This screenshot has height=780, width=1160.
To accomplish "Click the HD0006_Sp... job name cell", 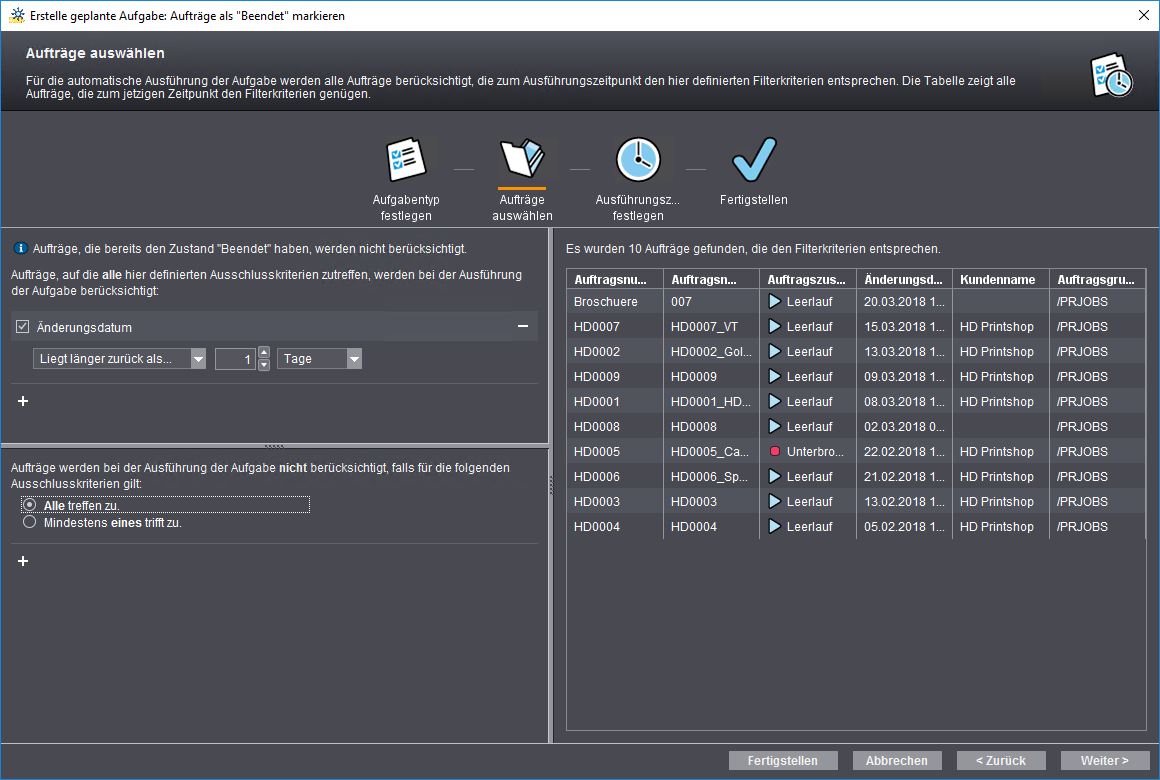I will (x=709, y=477).
